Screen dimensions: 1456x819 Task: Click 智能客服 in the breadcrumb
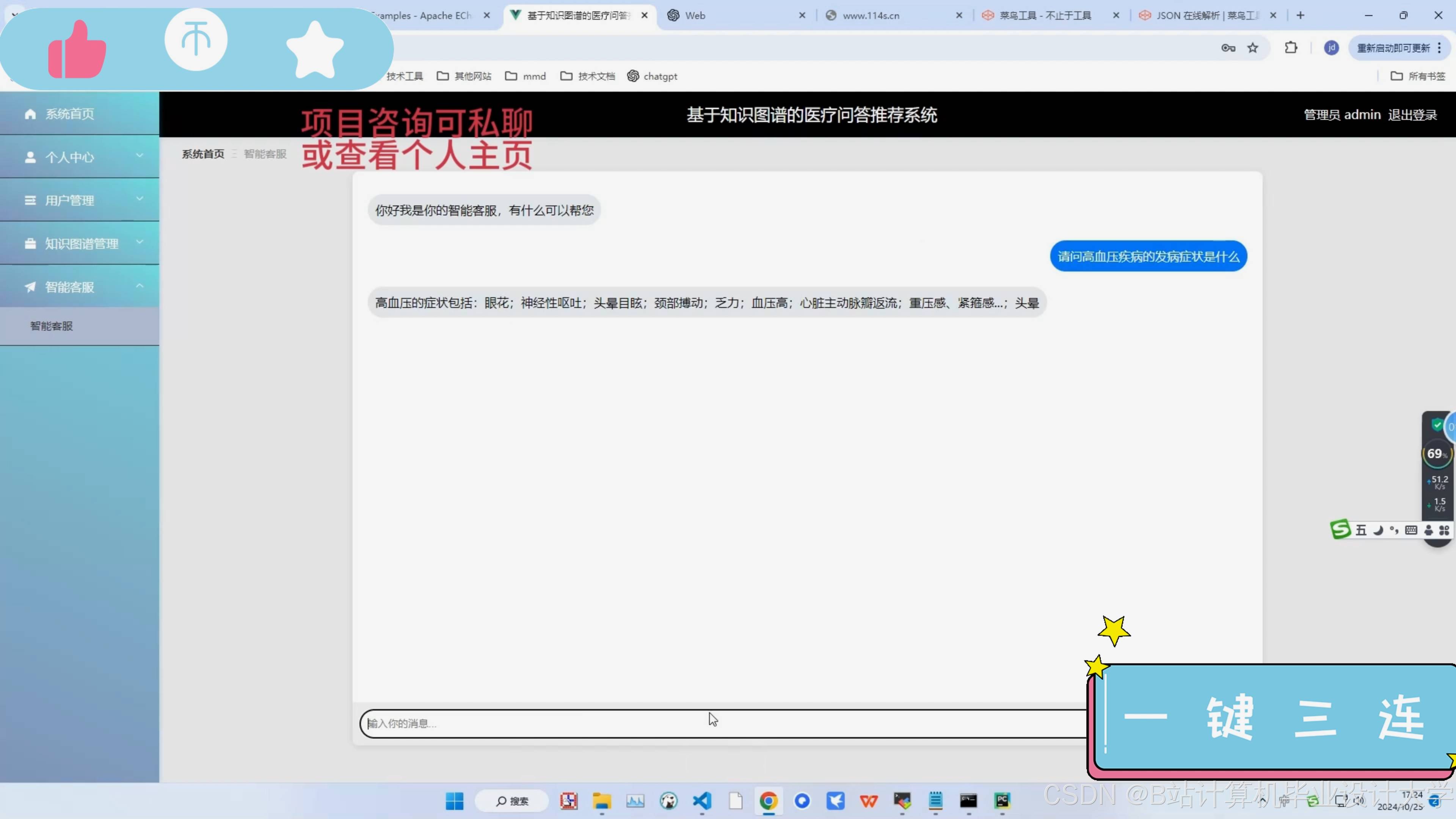click(x=265, y=154)
